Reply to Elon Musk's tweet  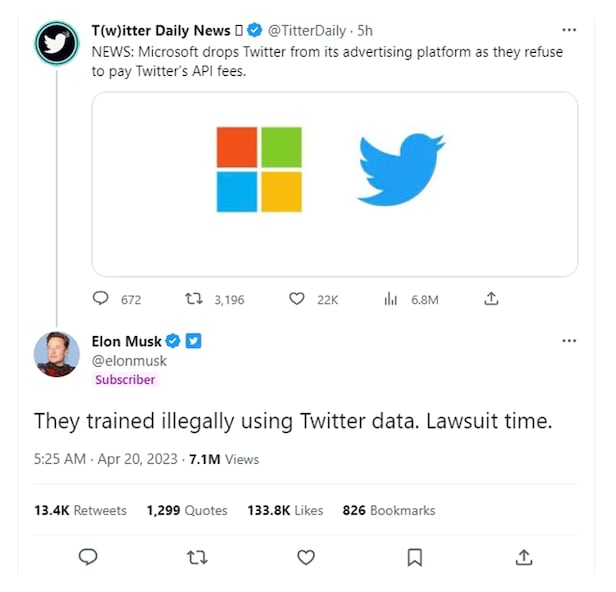(88, 557)
